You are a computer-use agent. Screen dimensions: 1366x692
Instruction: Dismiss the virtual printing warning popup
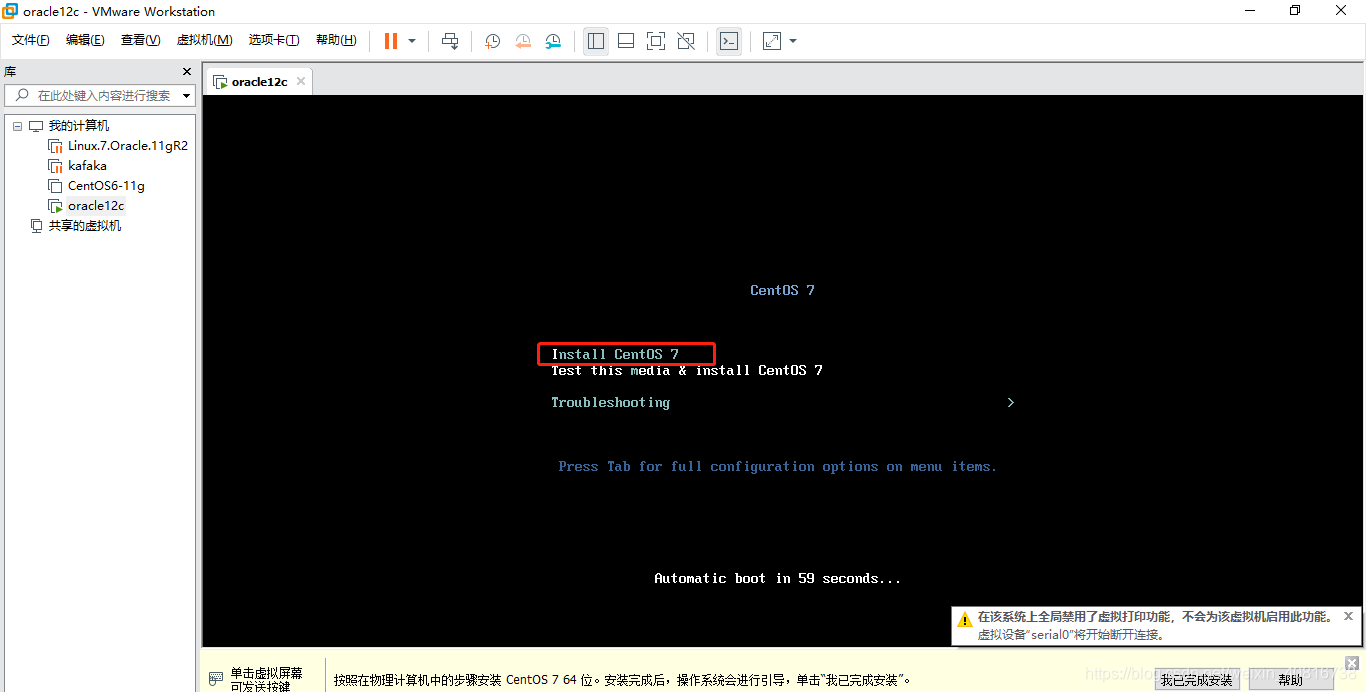(x=1348, y=616)
